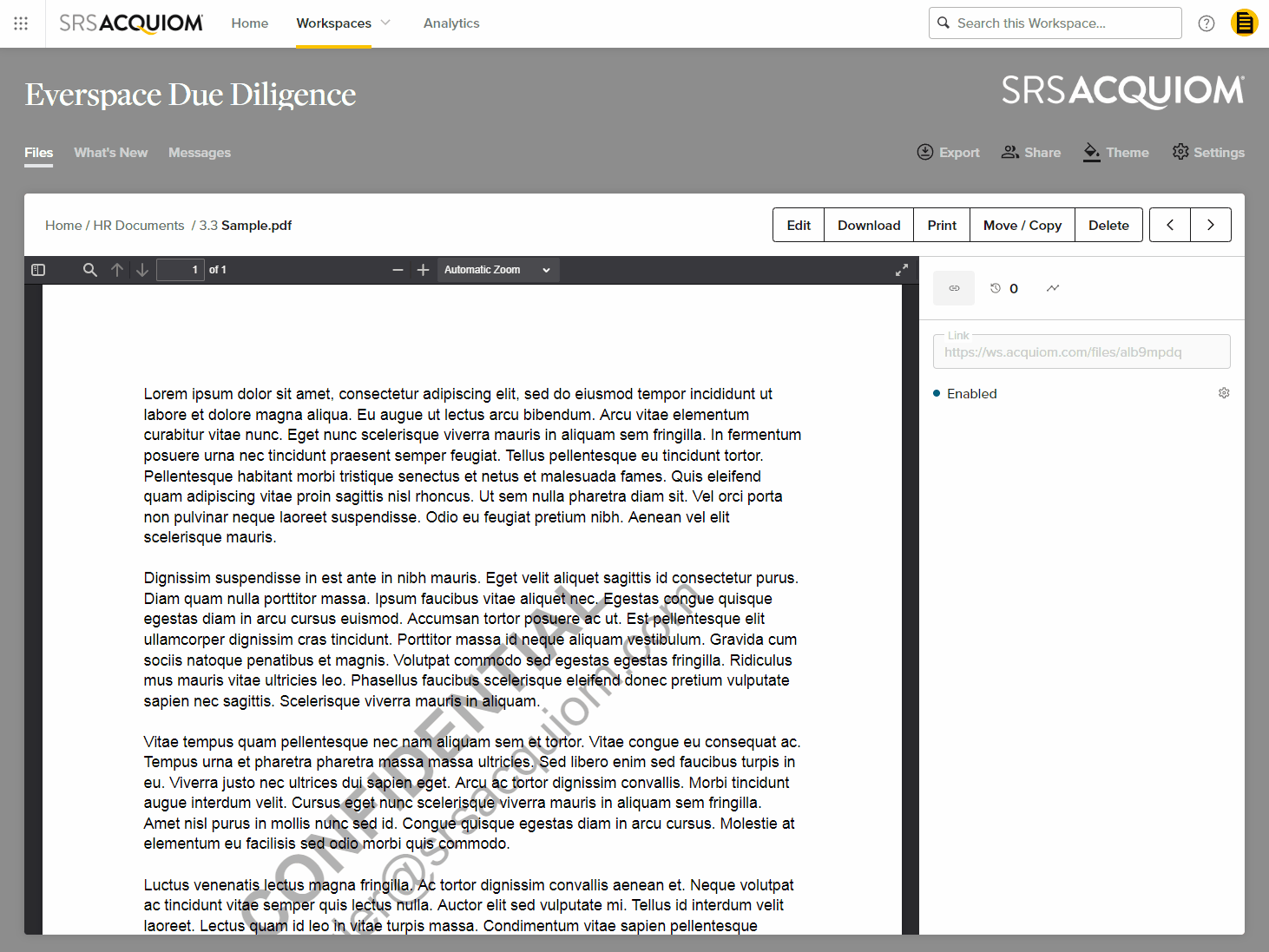Open the Automatic Zoom dropdown

point(496,269)
